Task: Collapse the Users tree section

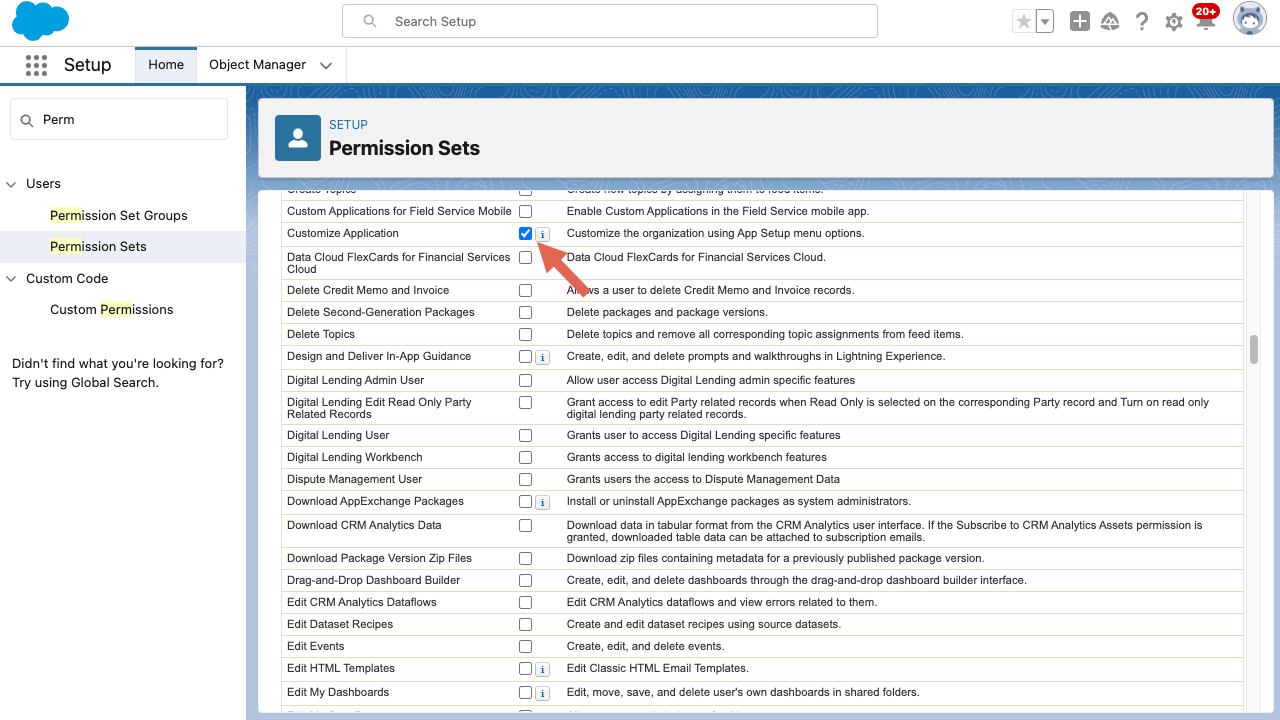Action: [x=12, y=184]
